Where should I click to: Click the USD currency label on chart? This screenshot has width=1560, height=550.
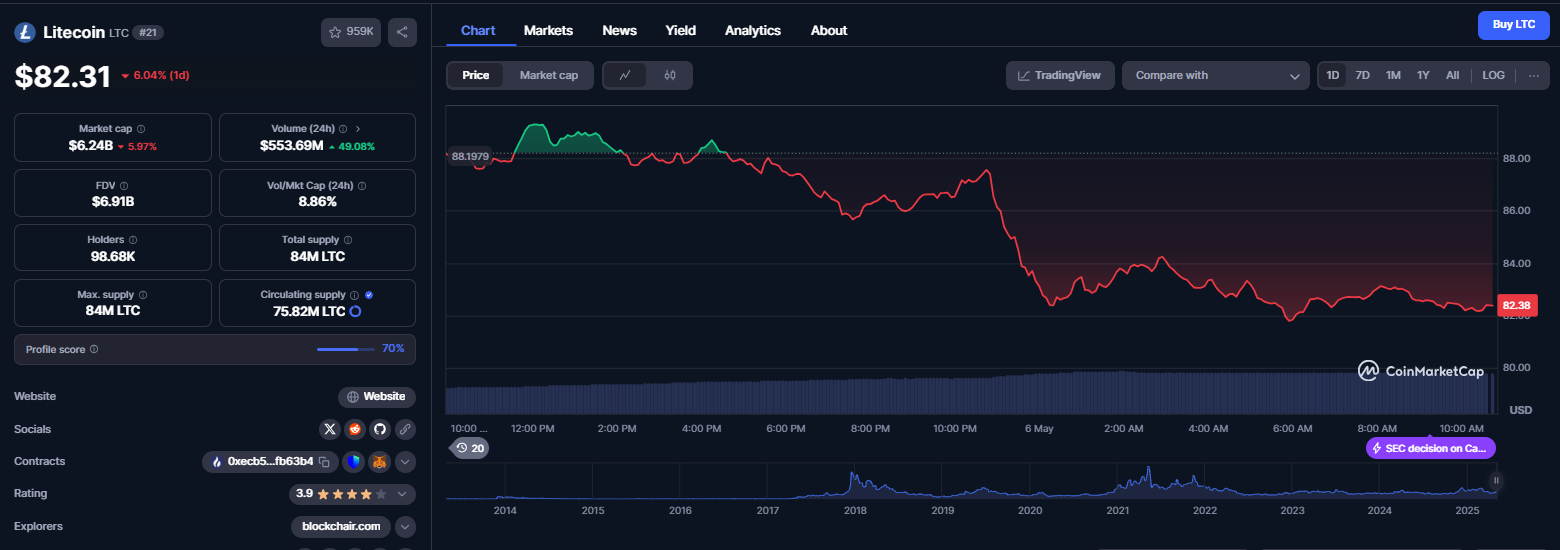coord(1520,410)
